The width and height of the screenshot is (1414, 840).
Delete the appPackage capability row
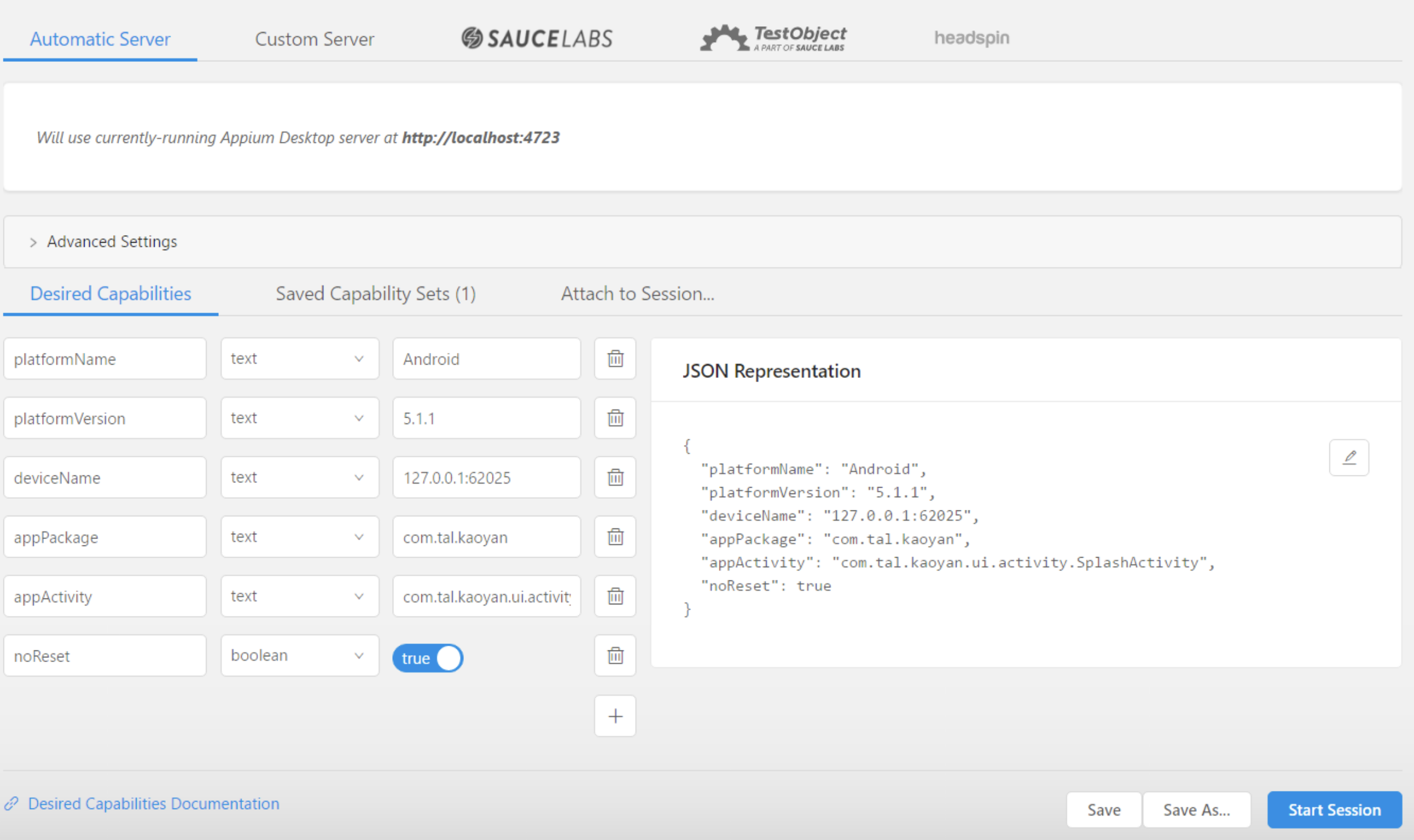[615, 537]
